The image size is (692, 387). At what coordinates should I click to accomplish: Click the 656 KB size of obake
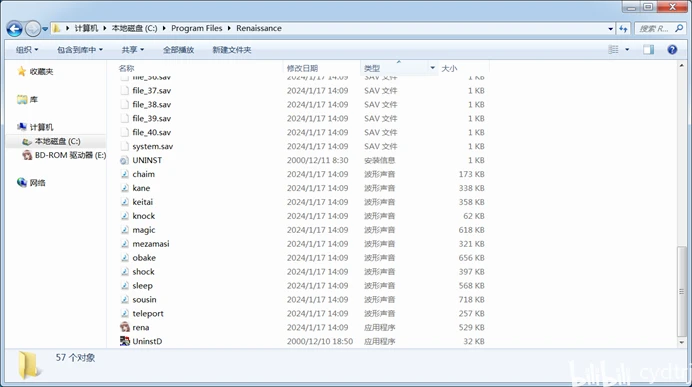click(x=471, y=258)
